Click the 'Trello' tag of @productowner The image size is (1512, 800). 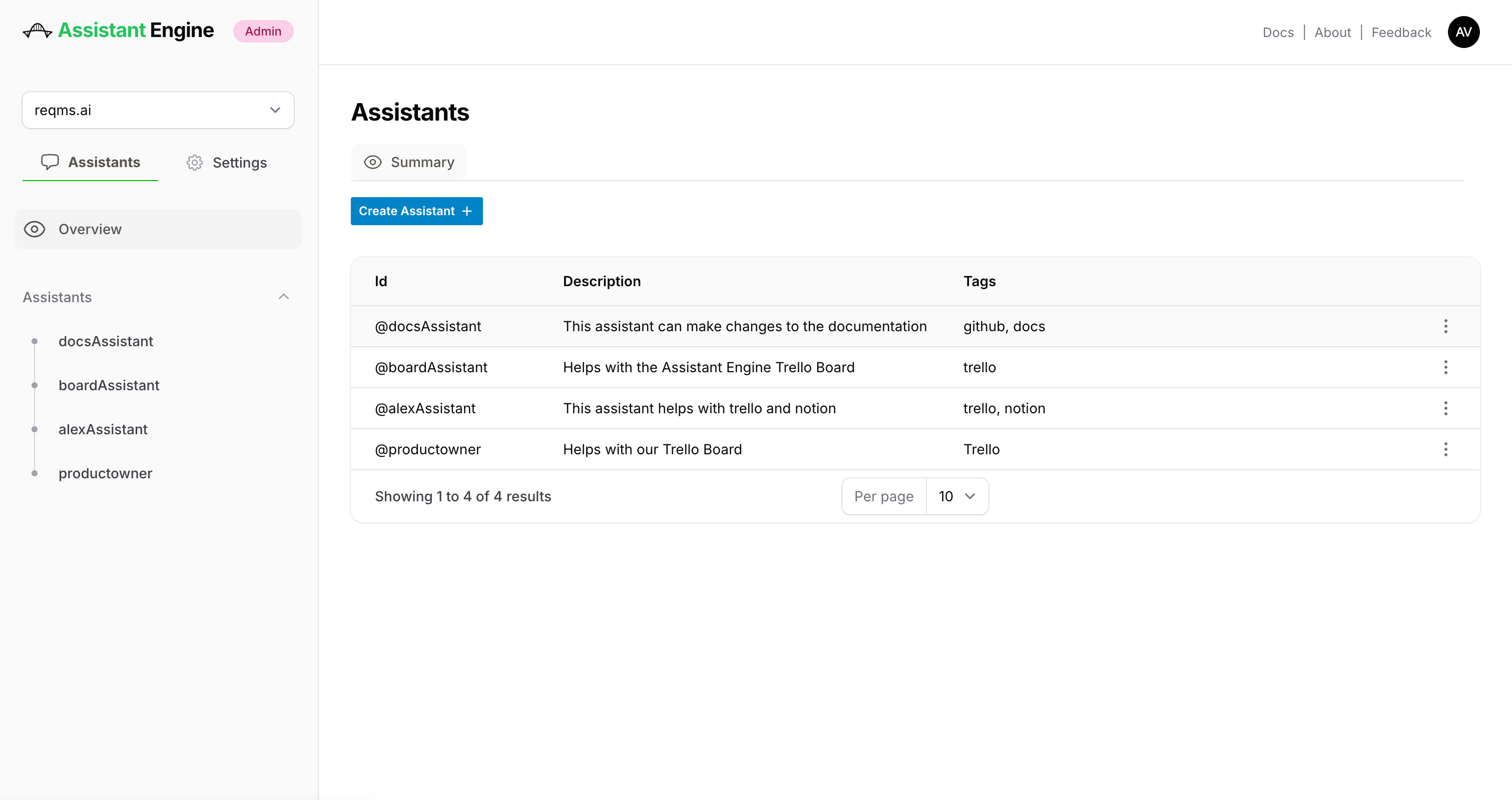coord(981,450)
